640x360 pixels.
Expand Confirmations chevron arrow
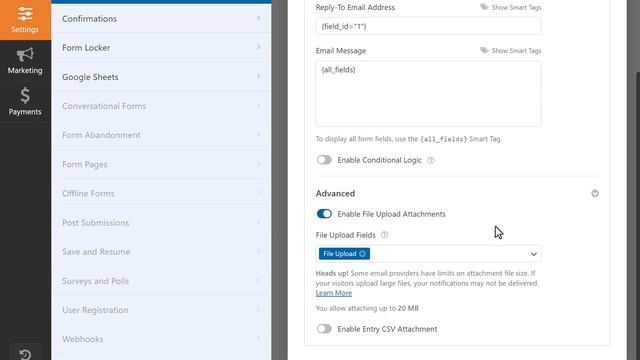tap(258, 18)
